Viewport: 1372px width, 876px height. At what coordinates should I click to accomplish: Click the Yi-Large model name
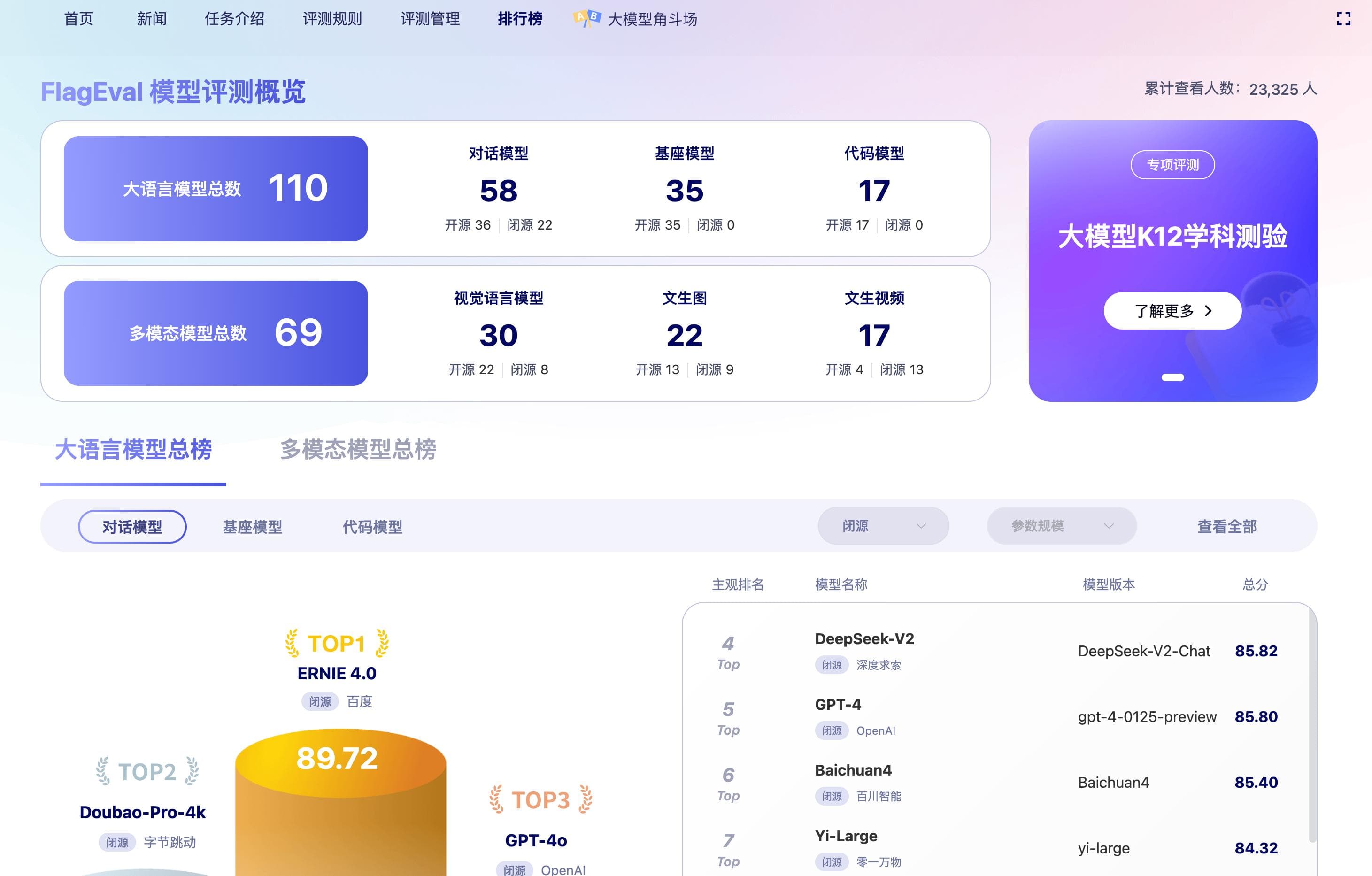click(846, 836)
